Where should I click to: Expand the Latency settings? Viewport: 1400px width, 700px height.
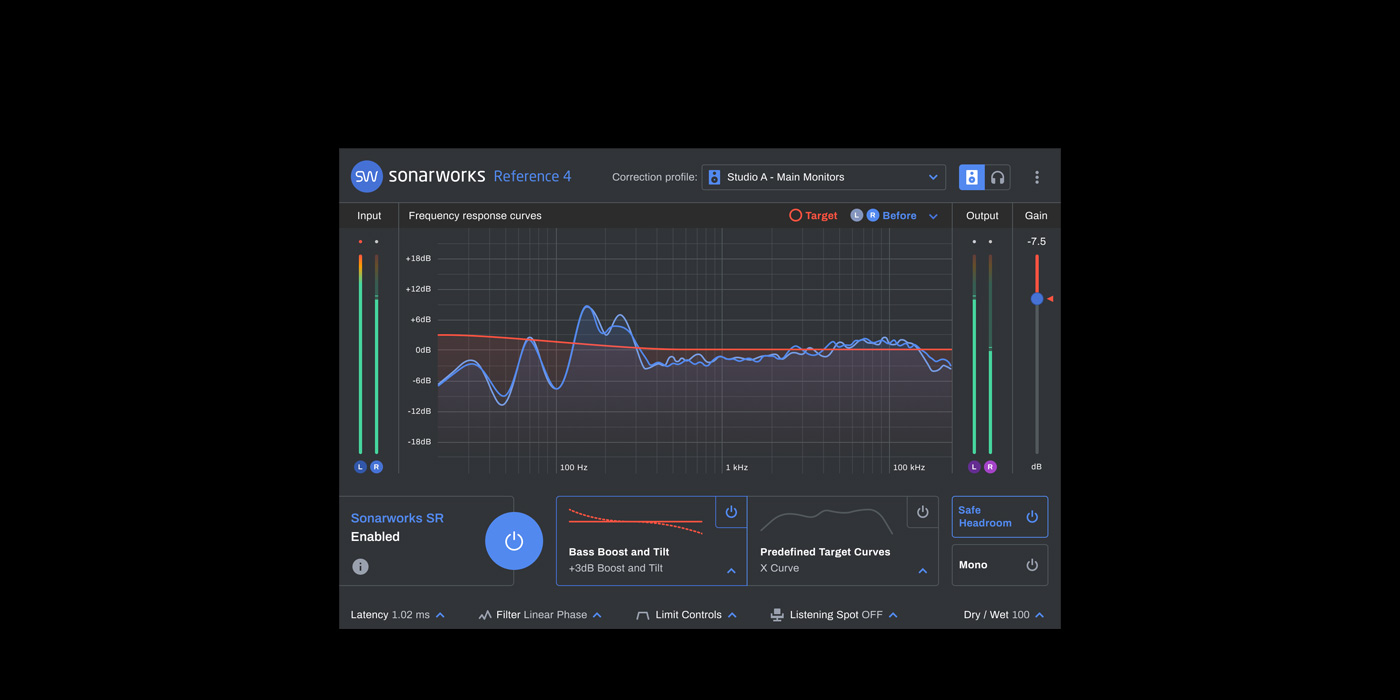[x=440, y=615]
